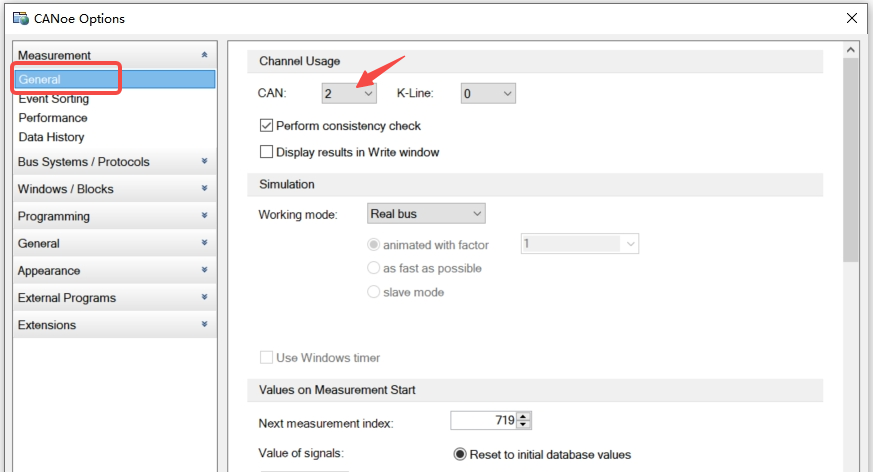
Task: Click the Channel Usage heading
Action: [x=300, y=61]
